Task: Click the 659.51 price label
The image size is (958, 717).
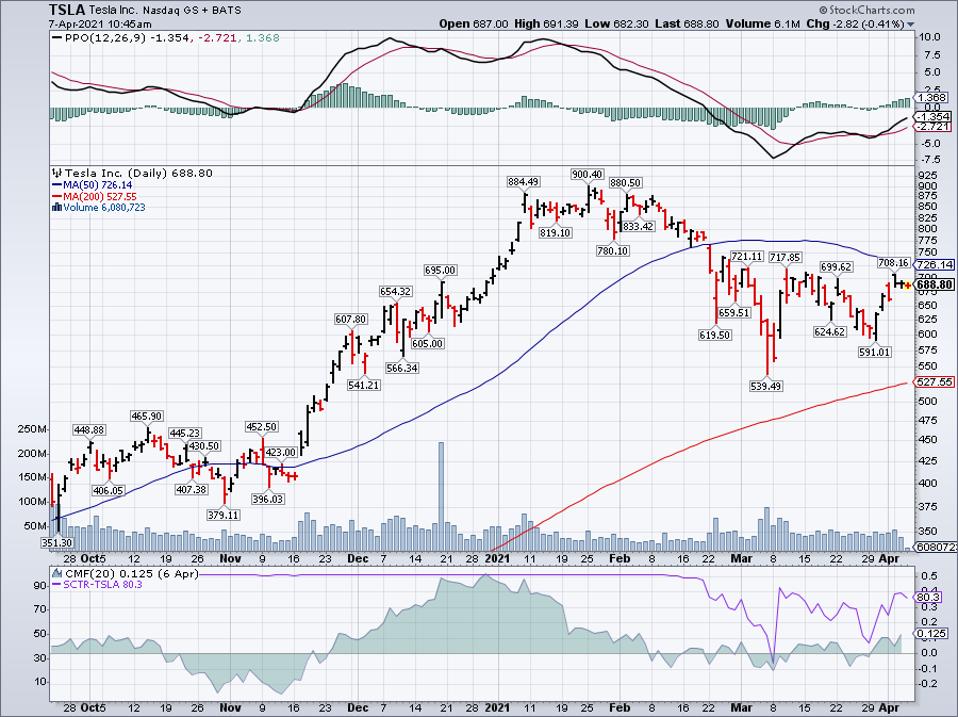Action: click(x=734, y=312)
